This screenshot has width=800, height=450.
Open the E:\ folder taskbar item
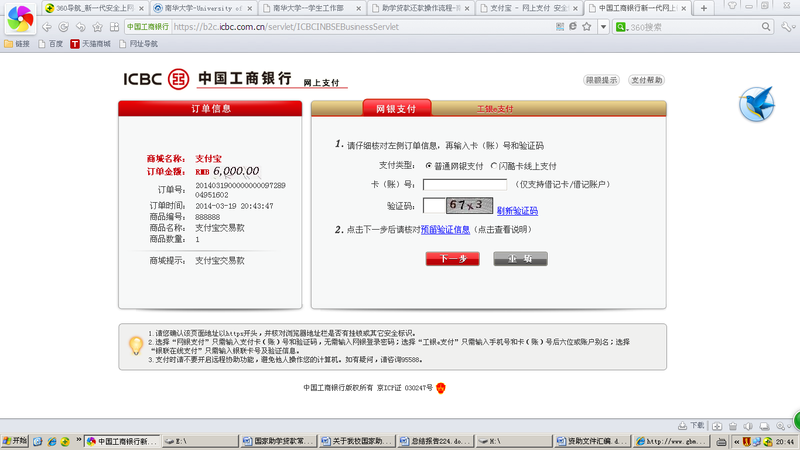tap(199, 441)
